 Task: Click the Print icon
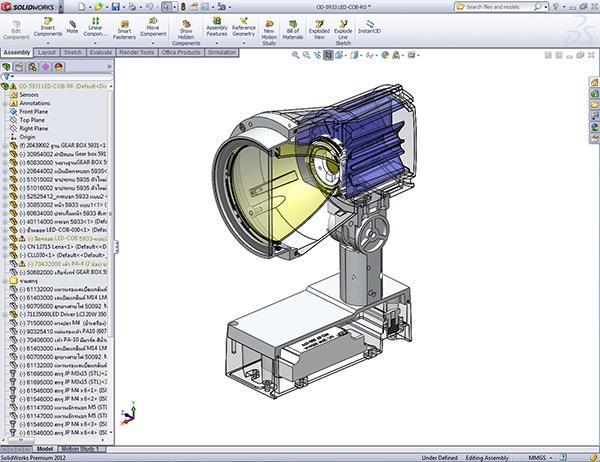click(x=132, y=7)
